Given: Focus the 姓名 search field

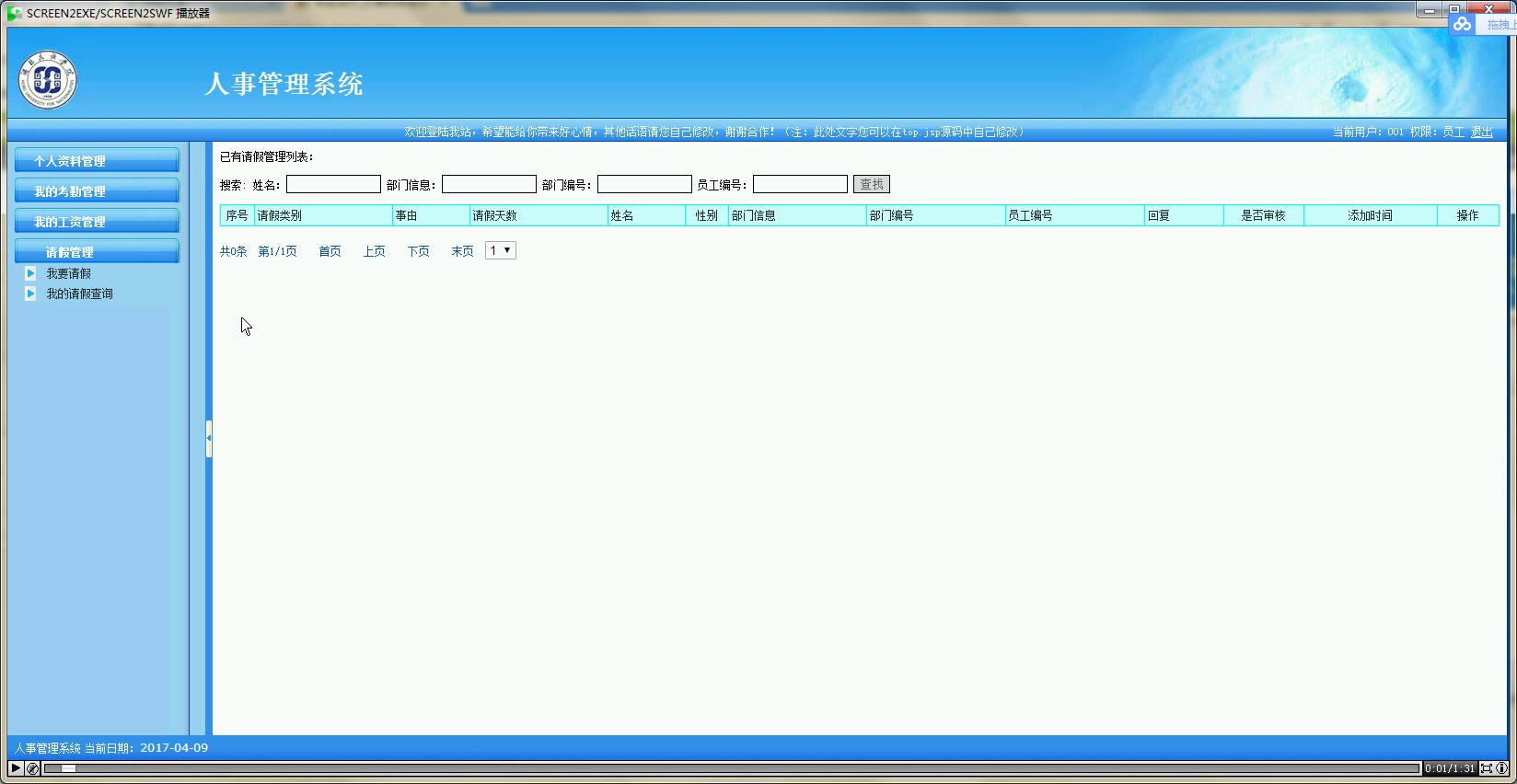Looking at the screenshot, I should click(333, 184).
